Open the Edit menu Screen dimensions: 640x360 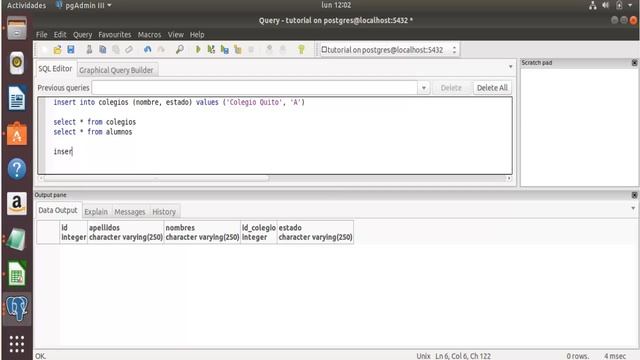60,35
